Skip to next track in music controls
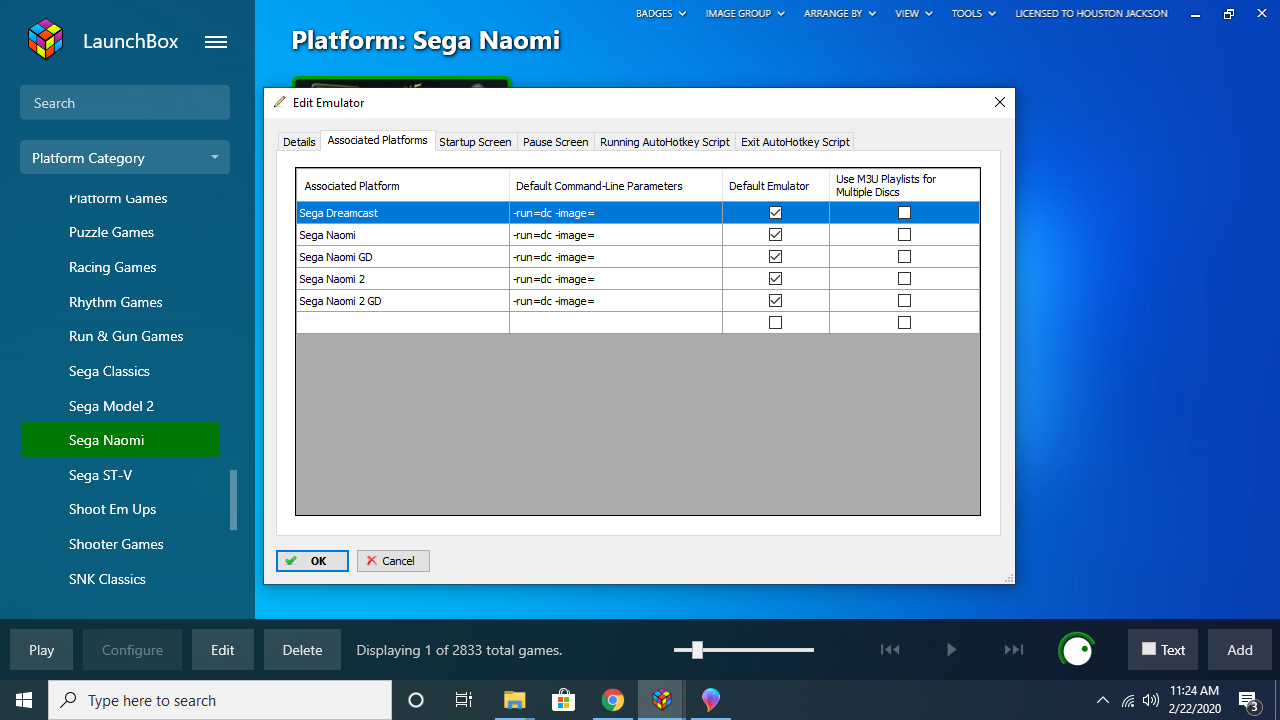The height and width of the screenshot is (720, 1280). tap(1014, 650)
